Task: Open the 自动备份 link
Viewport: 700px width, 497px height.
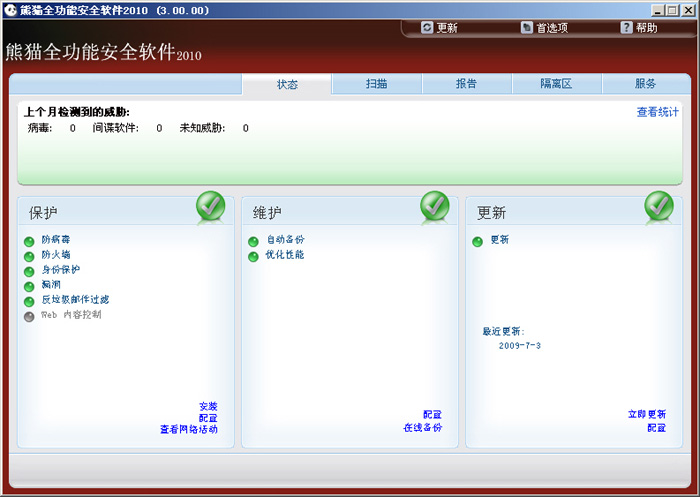Action: (x=286, y=240)
